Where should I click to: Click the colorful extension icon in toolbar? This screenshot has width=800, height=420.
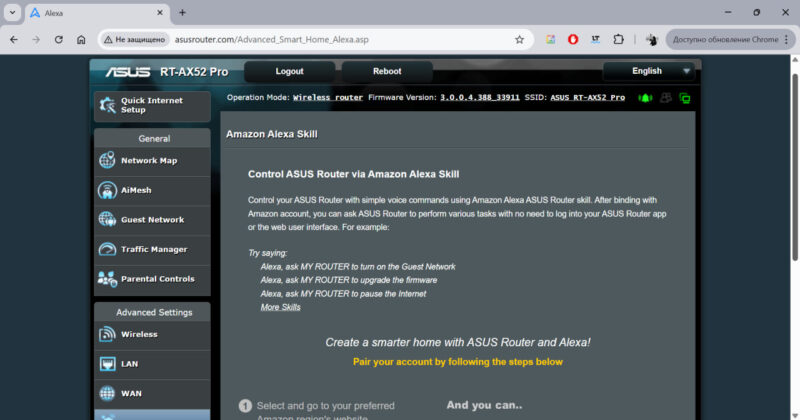coord(551,39)
